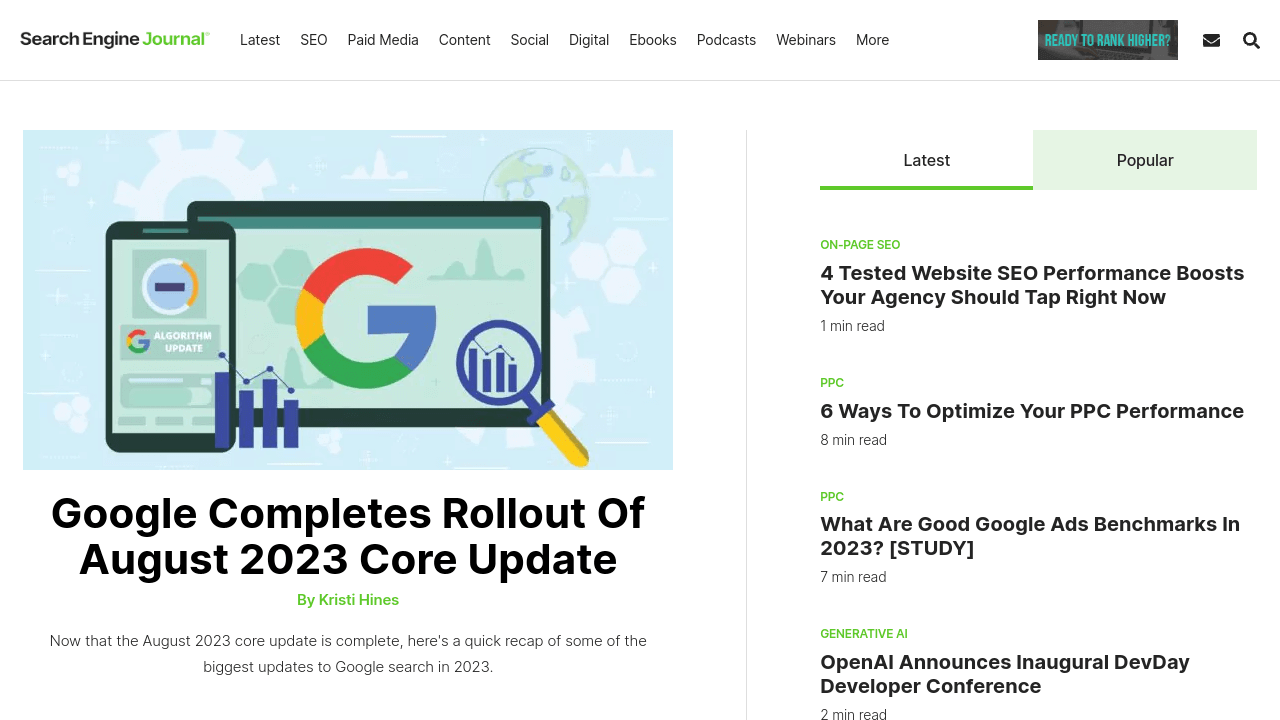1280x720 pixels.
Task: Click the August 2023 core update summary text
Action: tap(348, 653)
